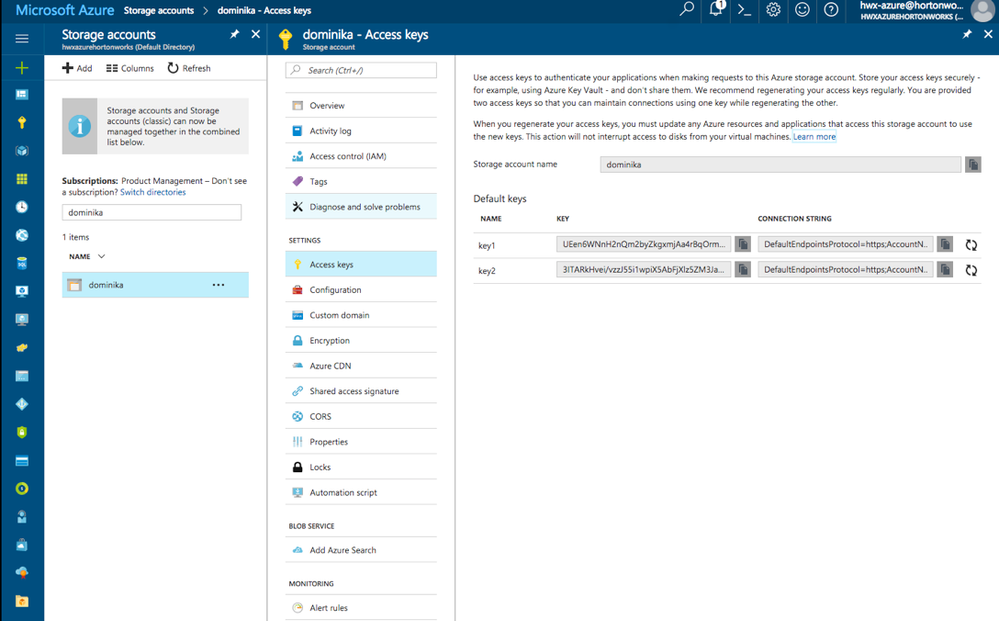Expand the left hamburger menu
Image resolution: width=999 pixels, height=621 pixels.
click(x=22, y=39)
